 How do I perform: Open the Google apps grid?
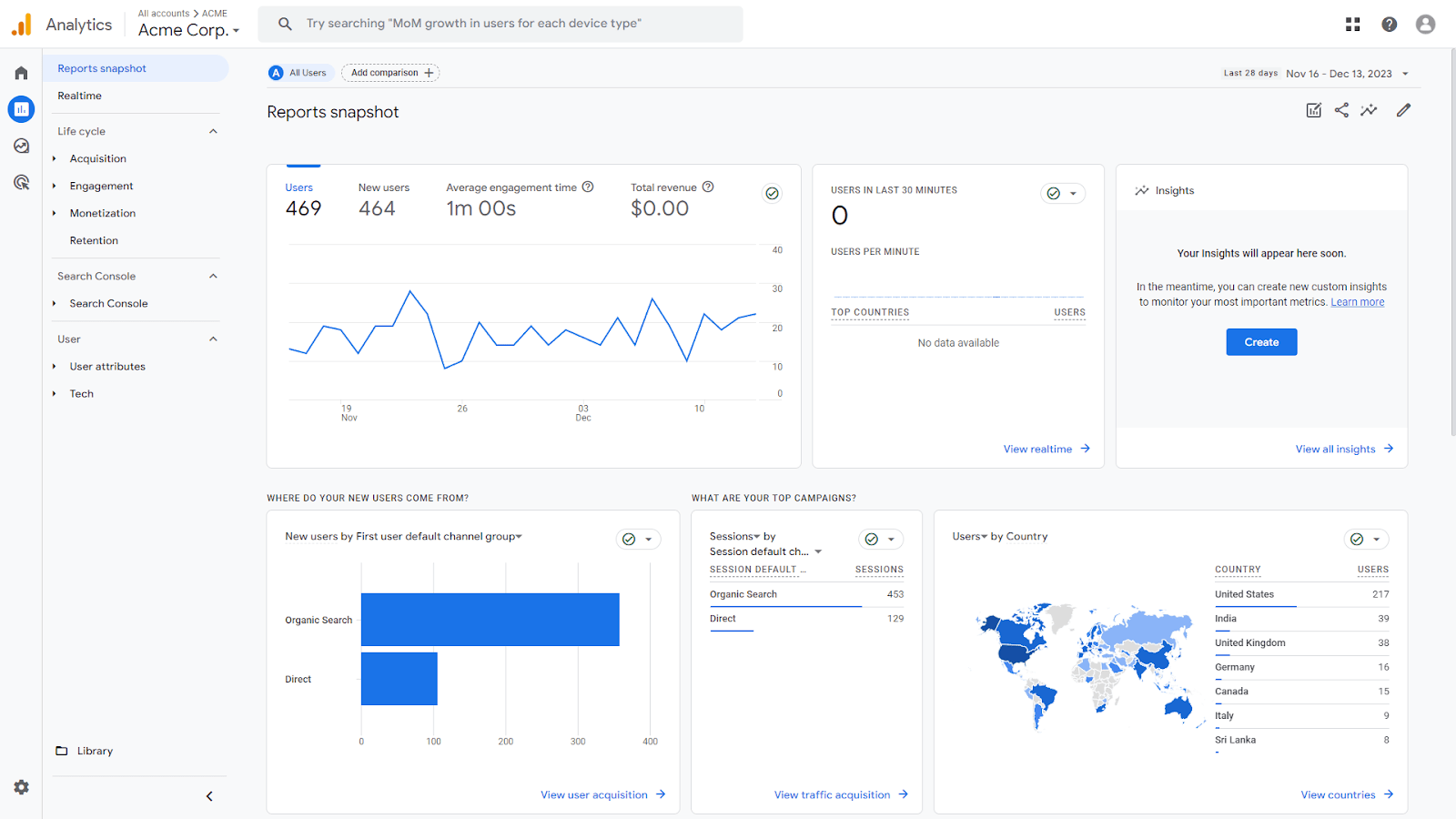tap(1352, 24)
